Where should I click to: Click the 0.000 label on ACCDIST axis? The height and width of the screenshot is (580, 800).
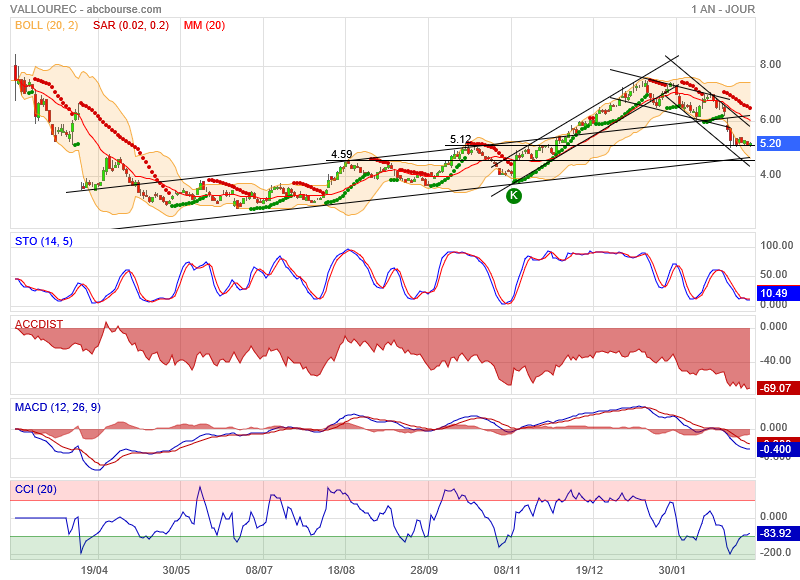tap(773, 326)
